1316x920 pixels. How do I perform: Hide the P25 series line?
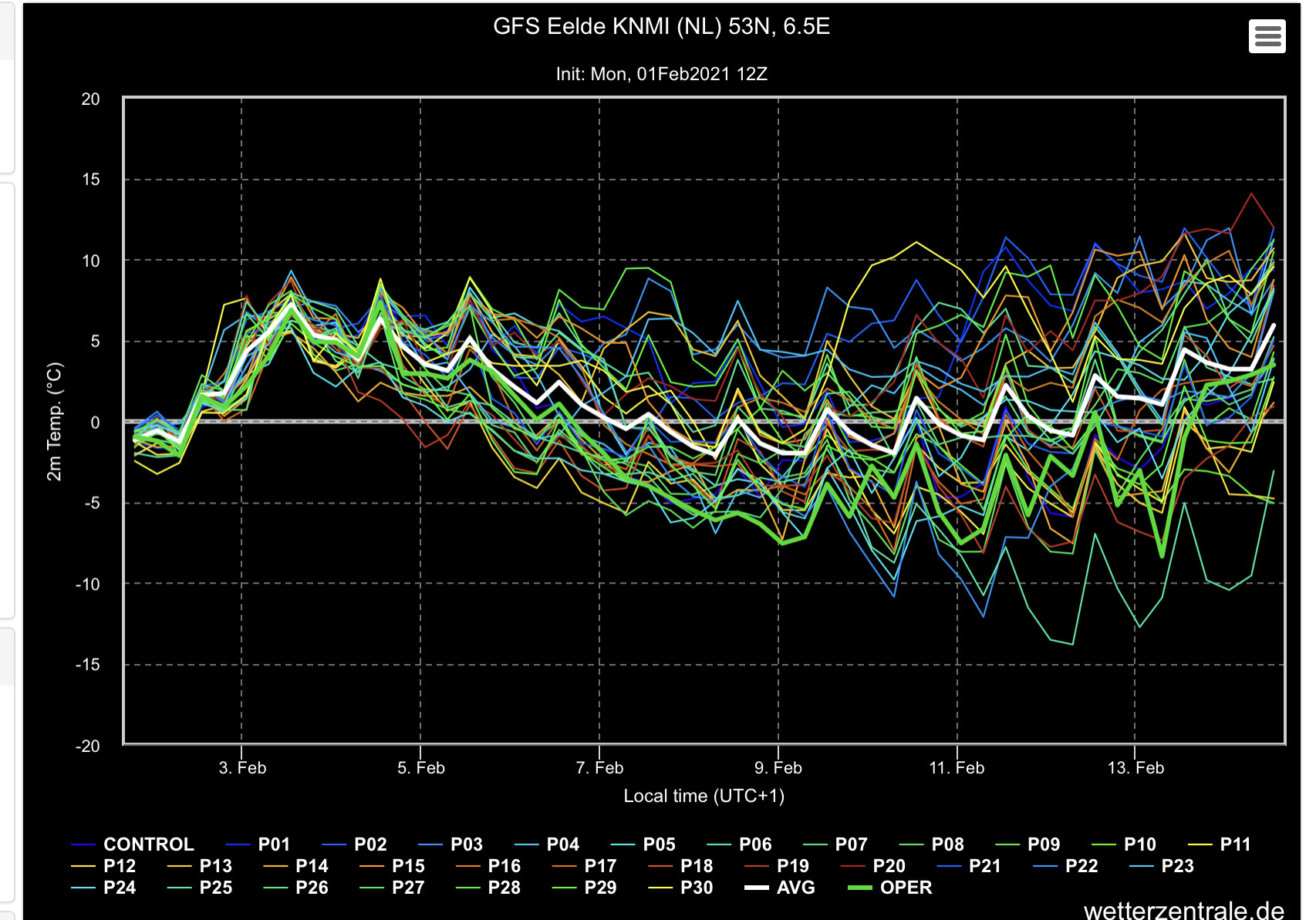(x=200, y=888)
